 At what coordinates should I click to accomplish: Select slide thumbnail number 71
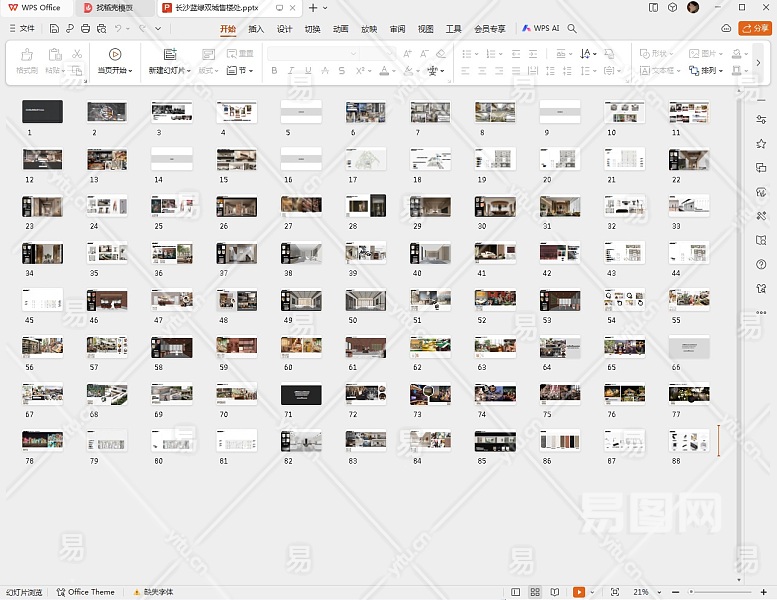[x=300, y=395]
